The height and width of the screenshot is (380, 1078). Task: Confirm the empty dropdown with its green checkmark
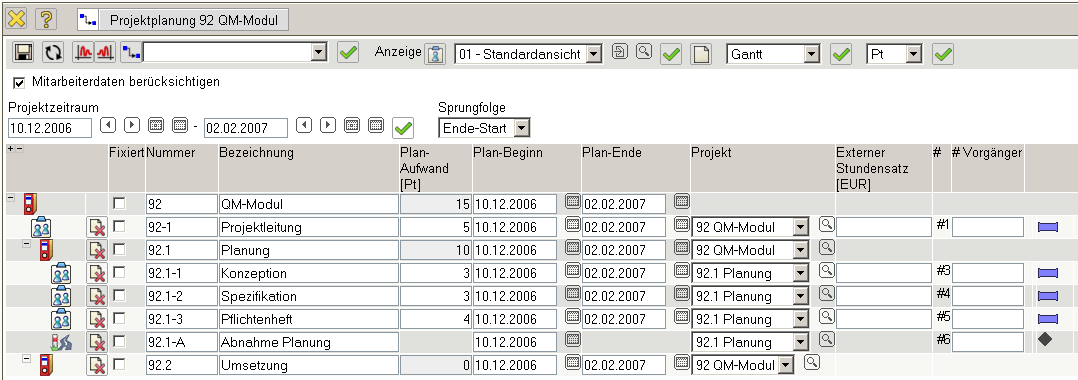point(349,53)
